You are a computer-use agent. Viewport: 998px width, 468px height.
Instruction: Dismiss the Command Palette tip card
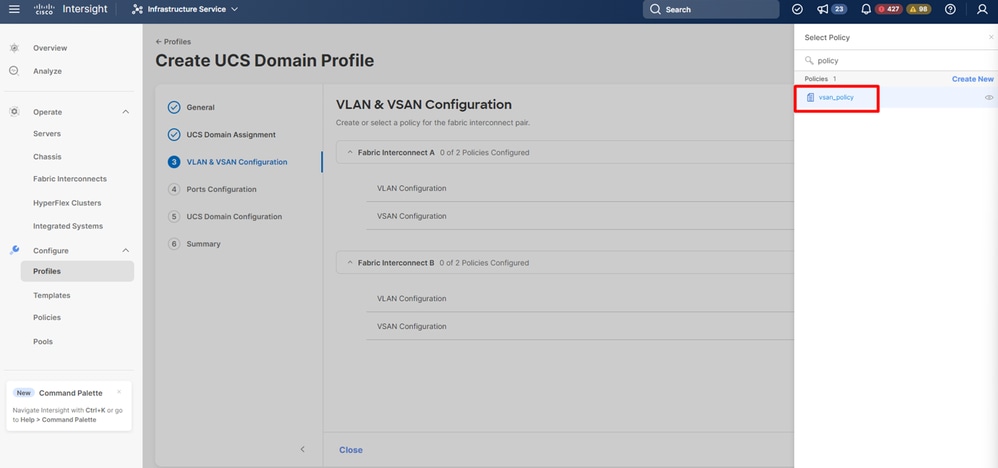(x=119, y=392)
